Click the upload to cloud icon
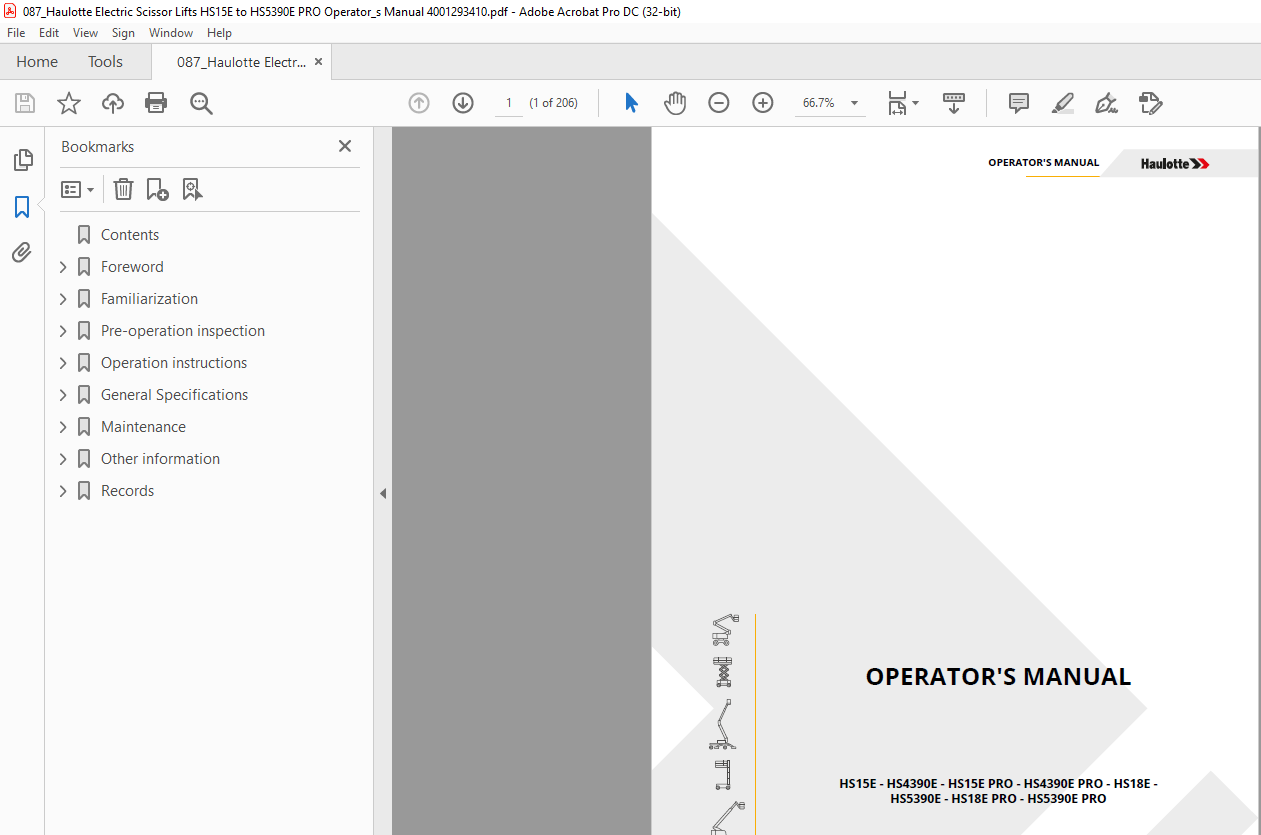Viewport: 1261px width, 835px height. coord(113,103)
